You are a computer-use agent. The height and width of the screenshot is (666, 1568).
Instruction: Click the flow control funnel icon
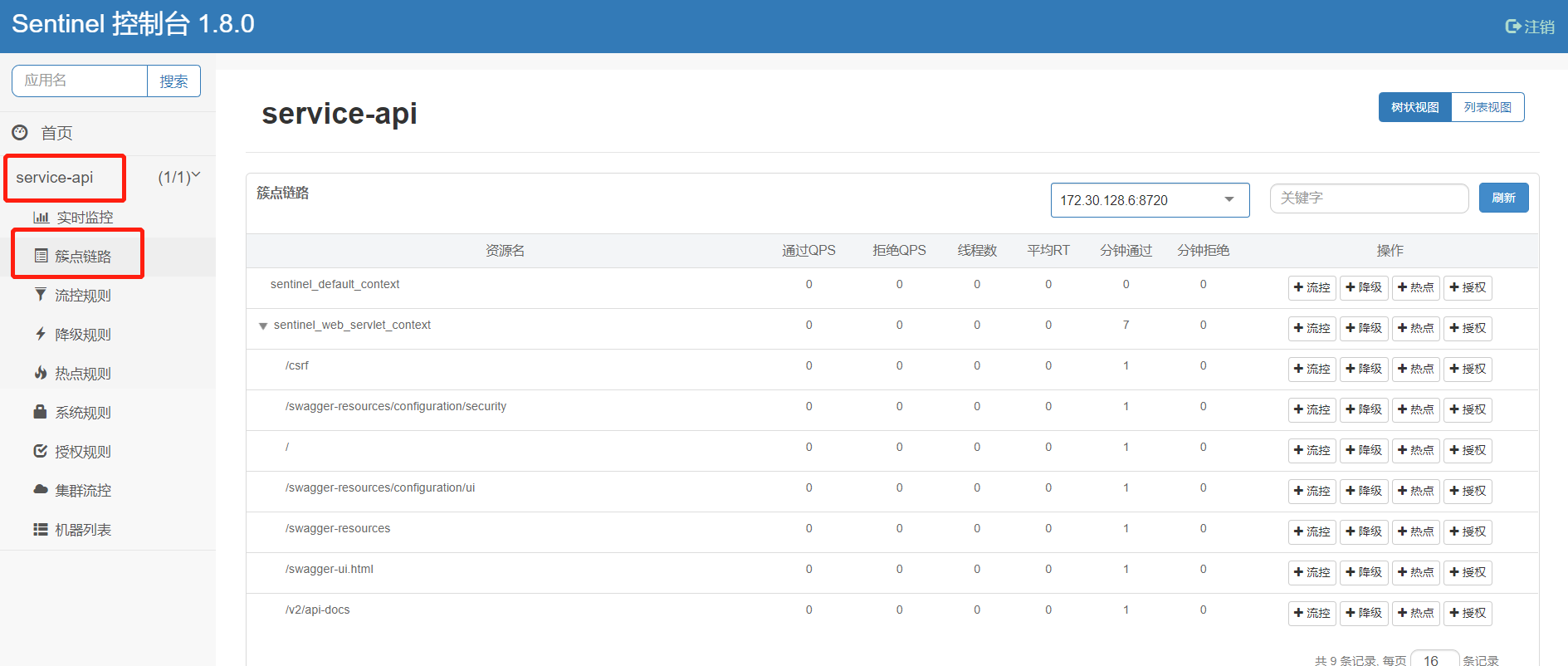[x=41, y=295]
